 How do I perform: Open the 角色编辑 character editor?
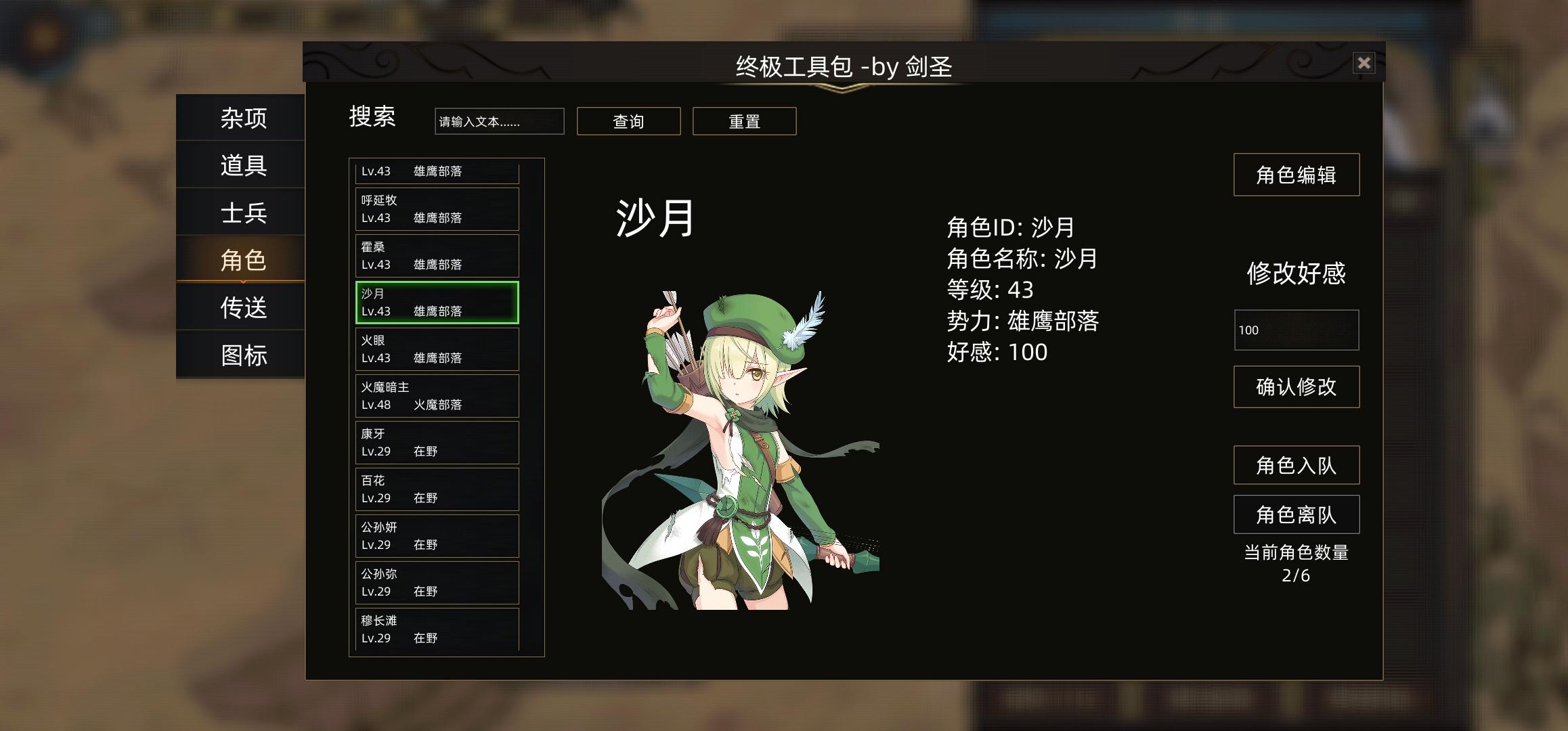[1296, 175]
